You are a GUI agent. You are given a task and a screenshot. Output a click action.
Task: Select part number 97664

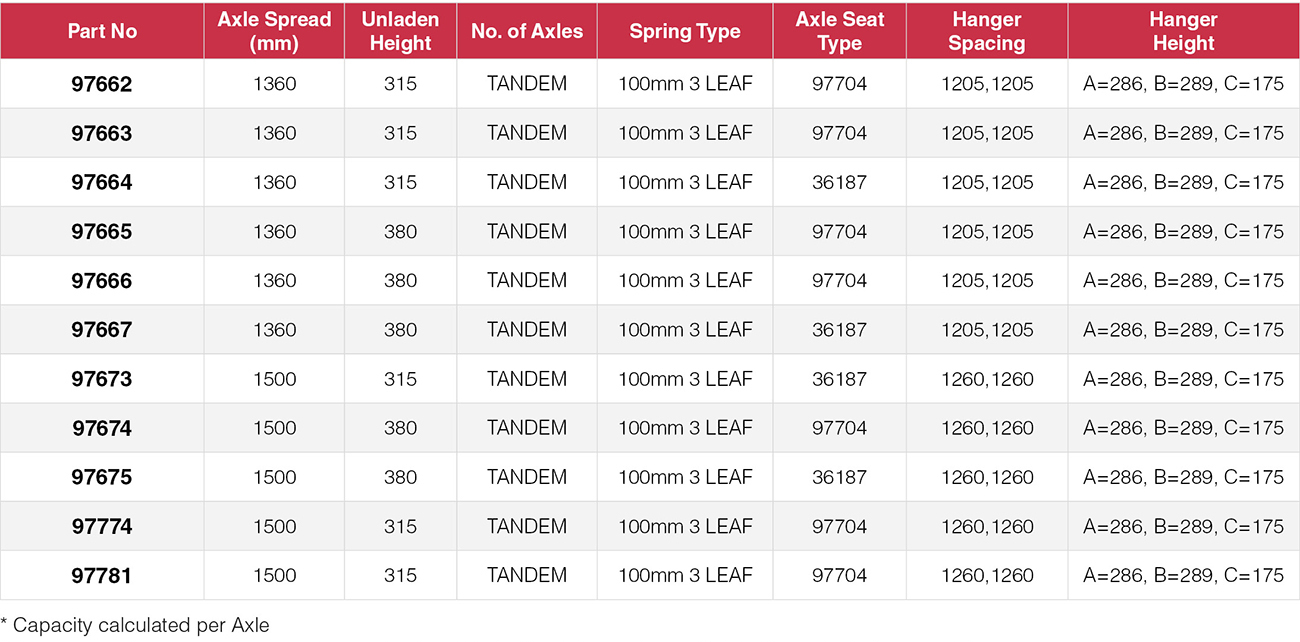pyautogui.click(x=102, y=183)
